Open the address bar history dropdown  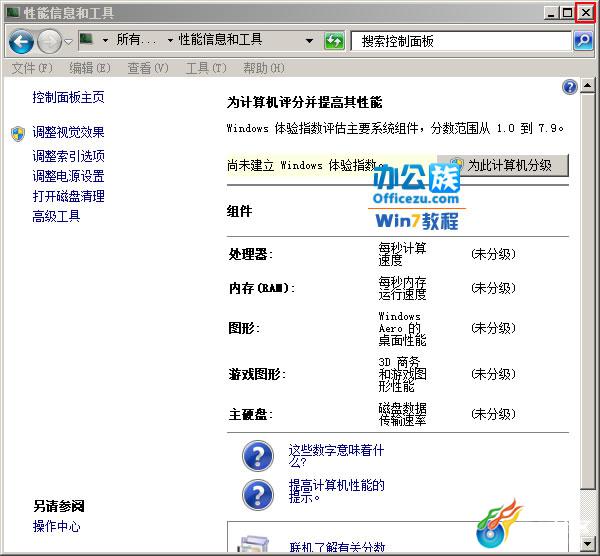point(310,41)
